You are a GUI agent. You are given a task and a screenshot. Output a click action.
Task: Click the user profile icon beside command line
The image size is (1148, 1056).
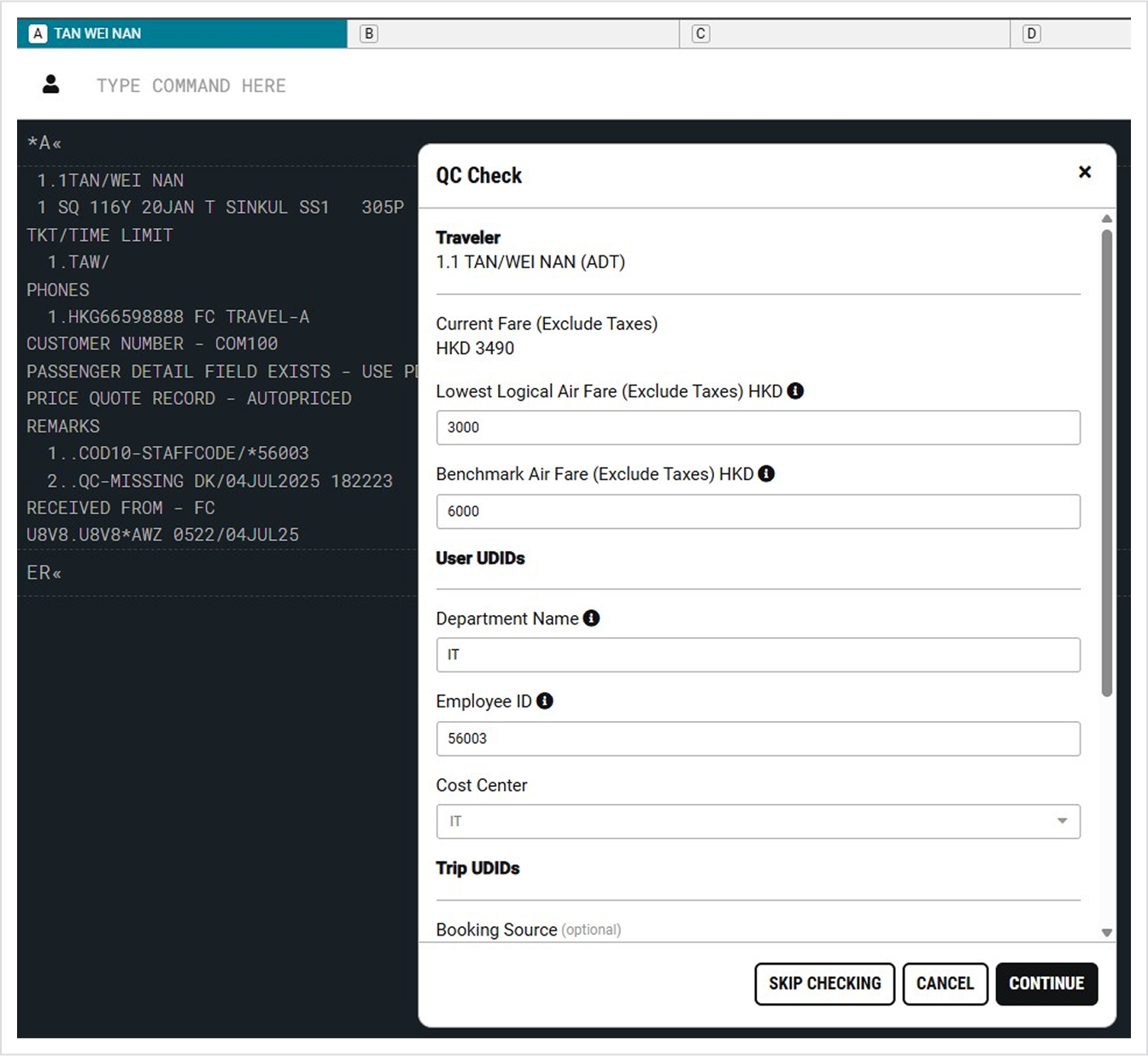tap(51, 84)
